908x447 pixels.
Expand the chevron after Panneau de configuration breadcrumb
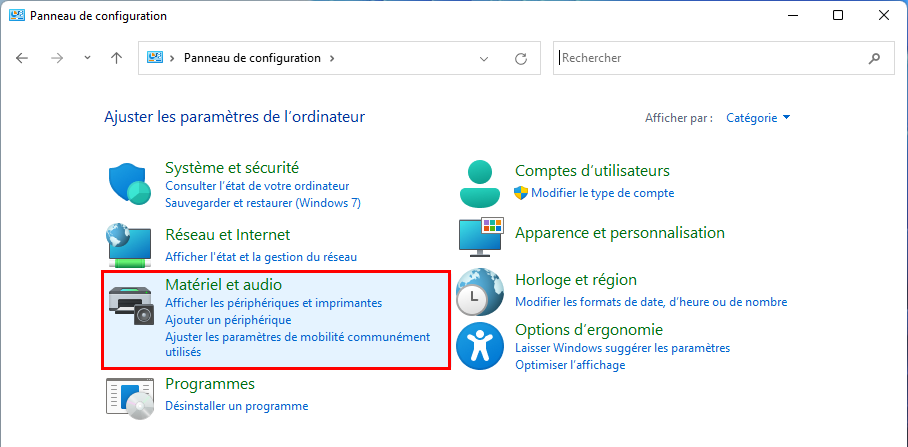pos(332,58)
